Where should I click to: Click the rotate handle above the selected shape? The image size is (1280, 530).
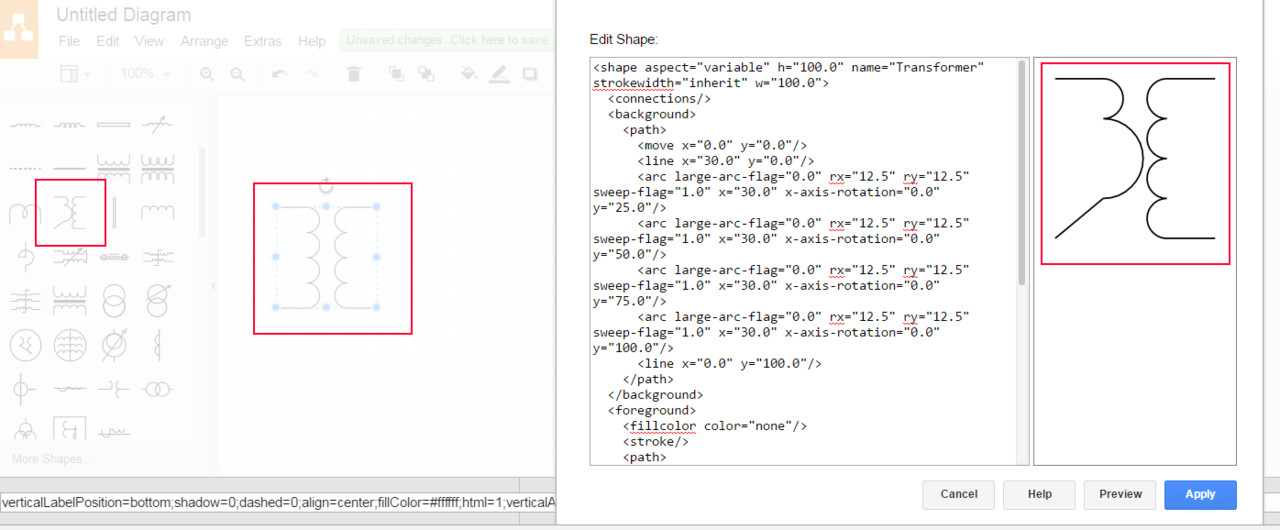click(326, 185)
